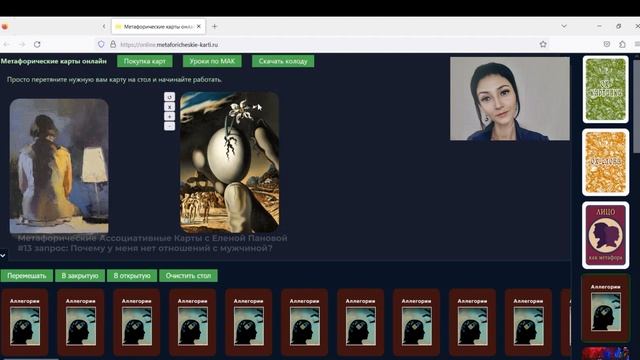Image resolution: width=640 pixels, height=360 pixels.
Task: Pick the orange patterned deck
Action: [x=605, y=162]
